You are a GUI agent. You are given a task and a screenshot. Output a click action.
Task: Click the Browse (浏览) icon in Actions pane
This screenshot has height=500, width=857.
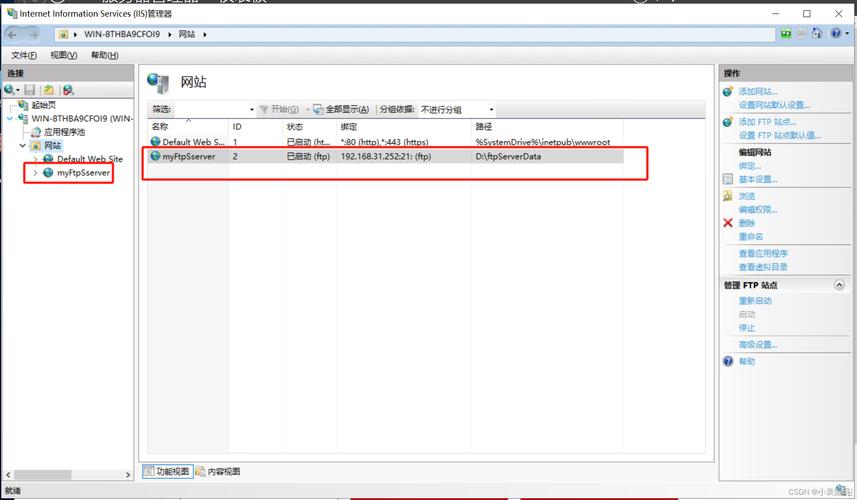[x=727, y=196]
